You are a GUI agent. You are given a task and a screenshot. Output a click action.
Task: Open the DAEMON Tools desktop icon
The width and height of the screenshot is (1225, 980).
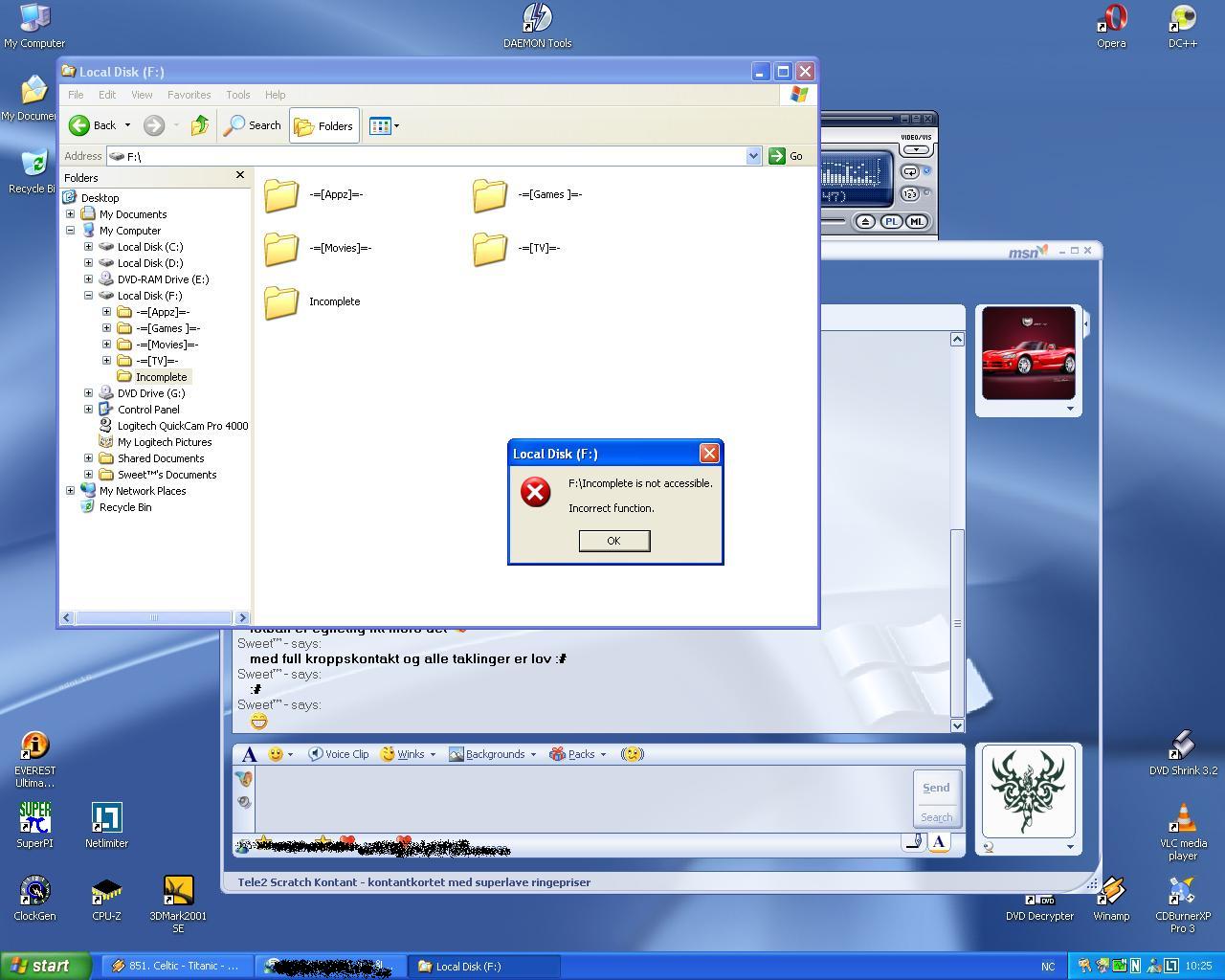click(537, 18)
